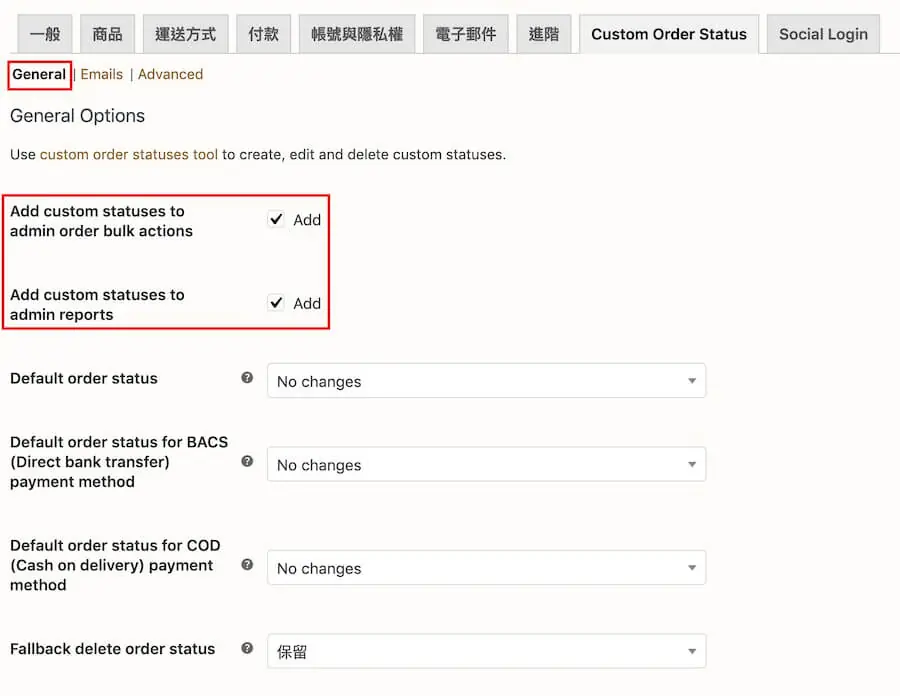Open the Advanced sub-section link
This screenshot has height=696, width=900.
pos(170,75)
